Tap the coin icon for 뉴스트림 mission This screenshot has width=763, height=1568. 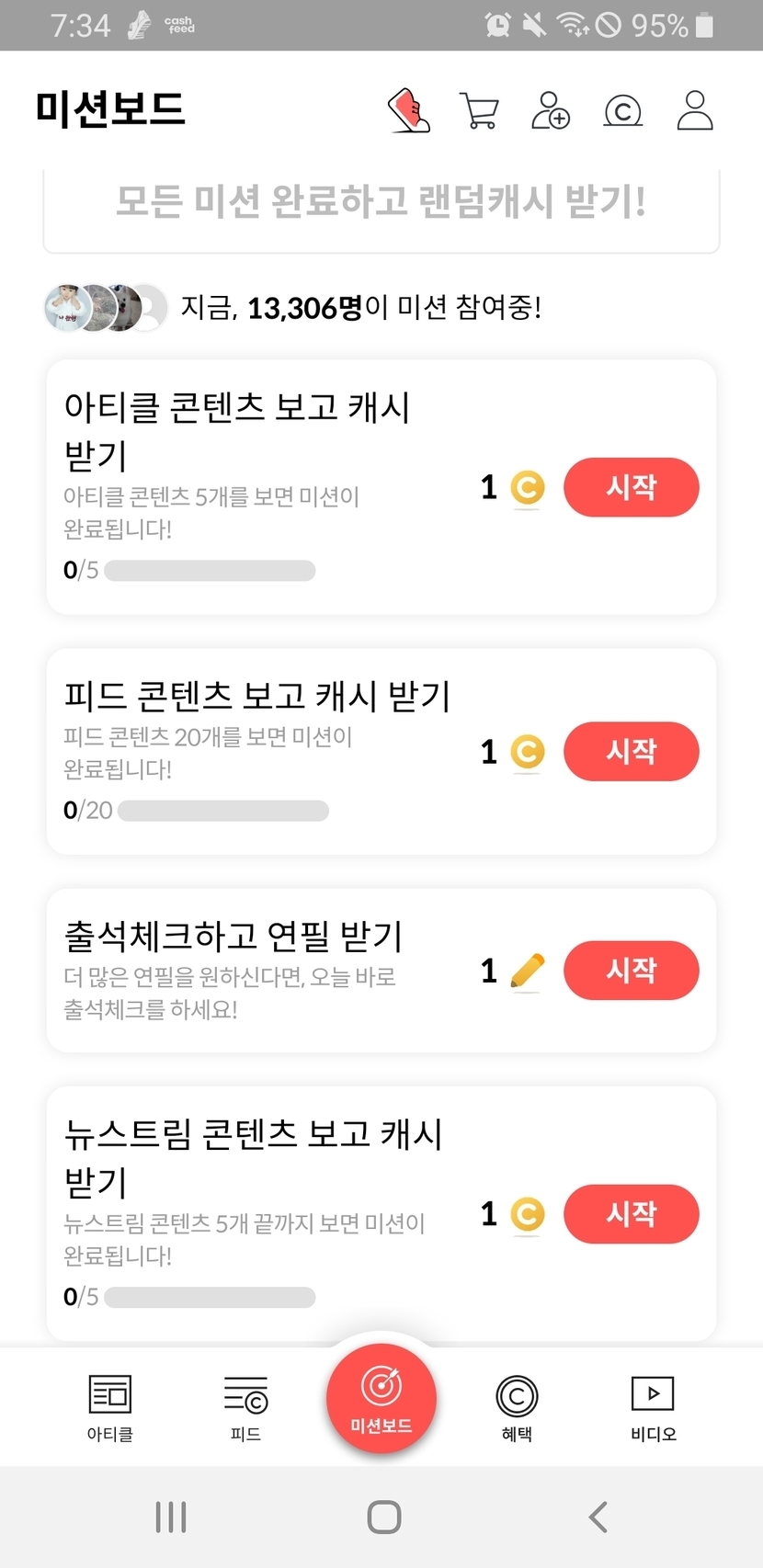(527, 1214)
